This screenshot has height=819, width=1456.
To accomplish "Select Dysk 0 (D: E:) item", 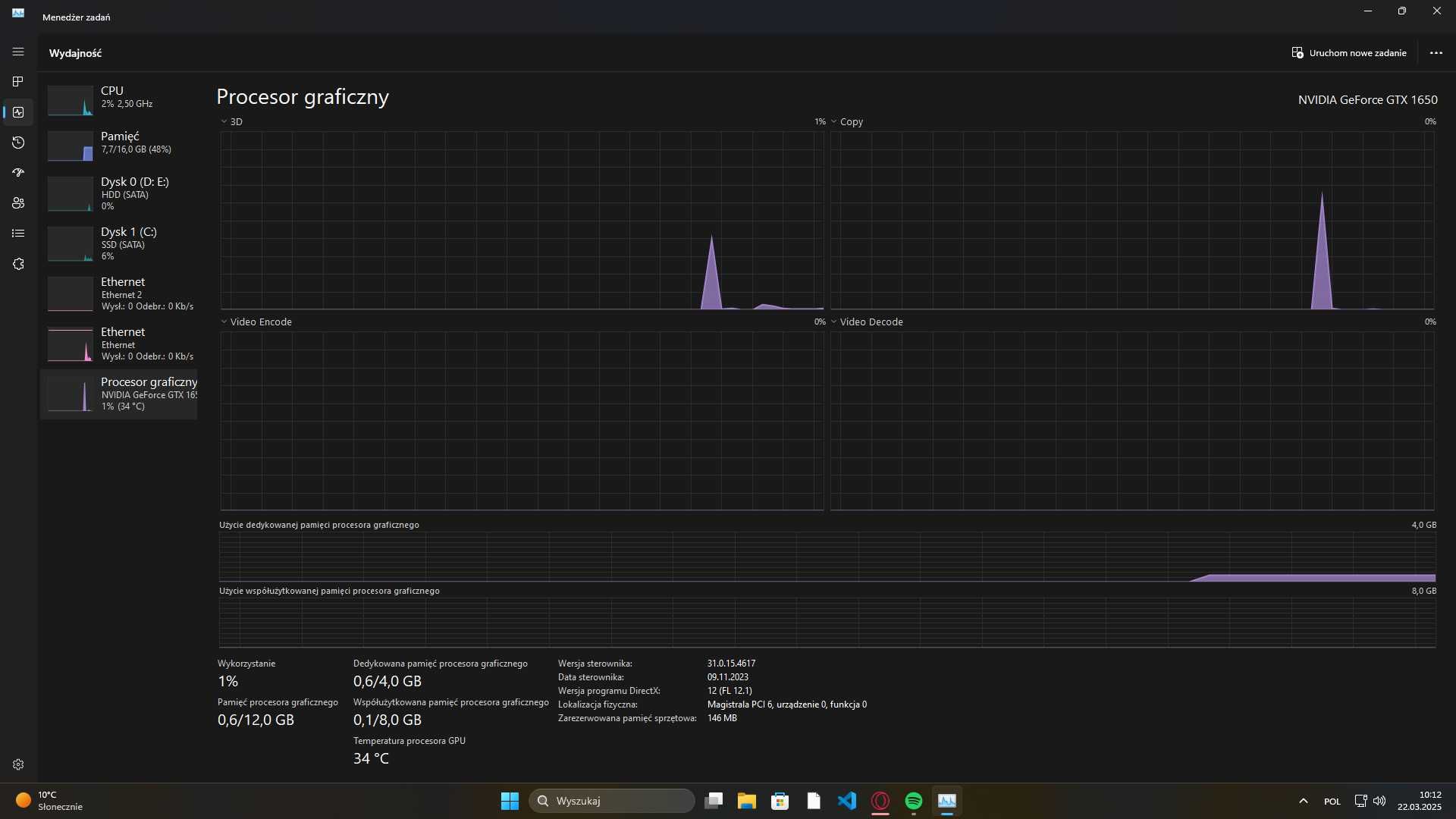I will coord(118,193).
